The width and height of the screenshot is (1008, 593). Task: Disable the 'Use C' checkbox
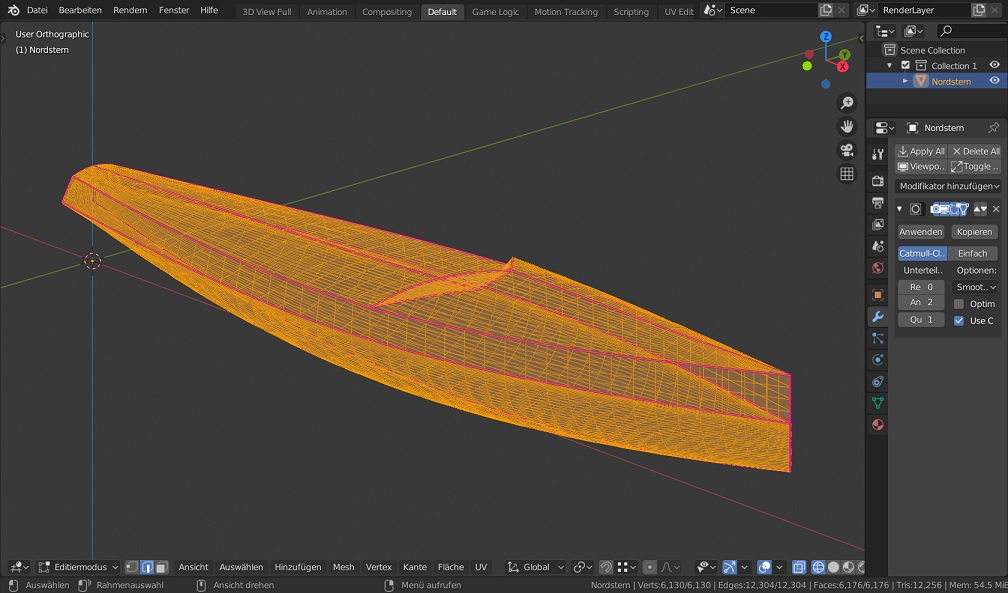click(959, 321)
